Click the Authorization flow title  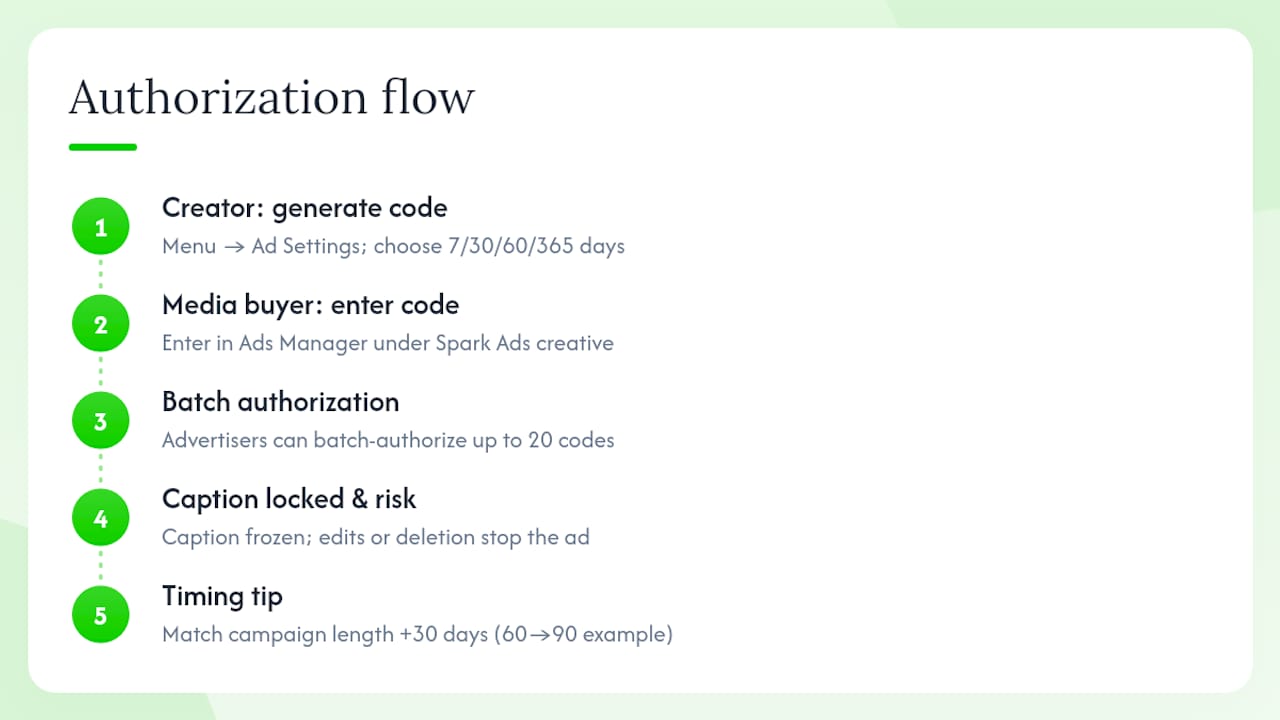click(271, 98)
